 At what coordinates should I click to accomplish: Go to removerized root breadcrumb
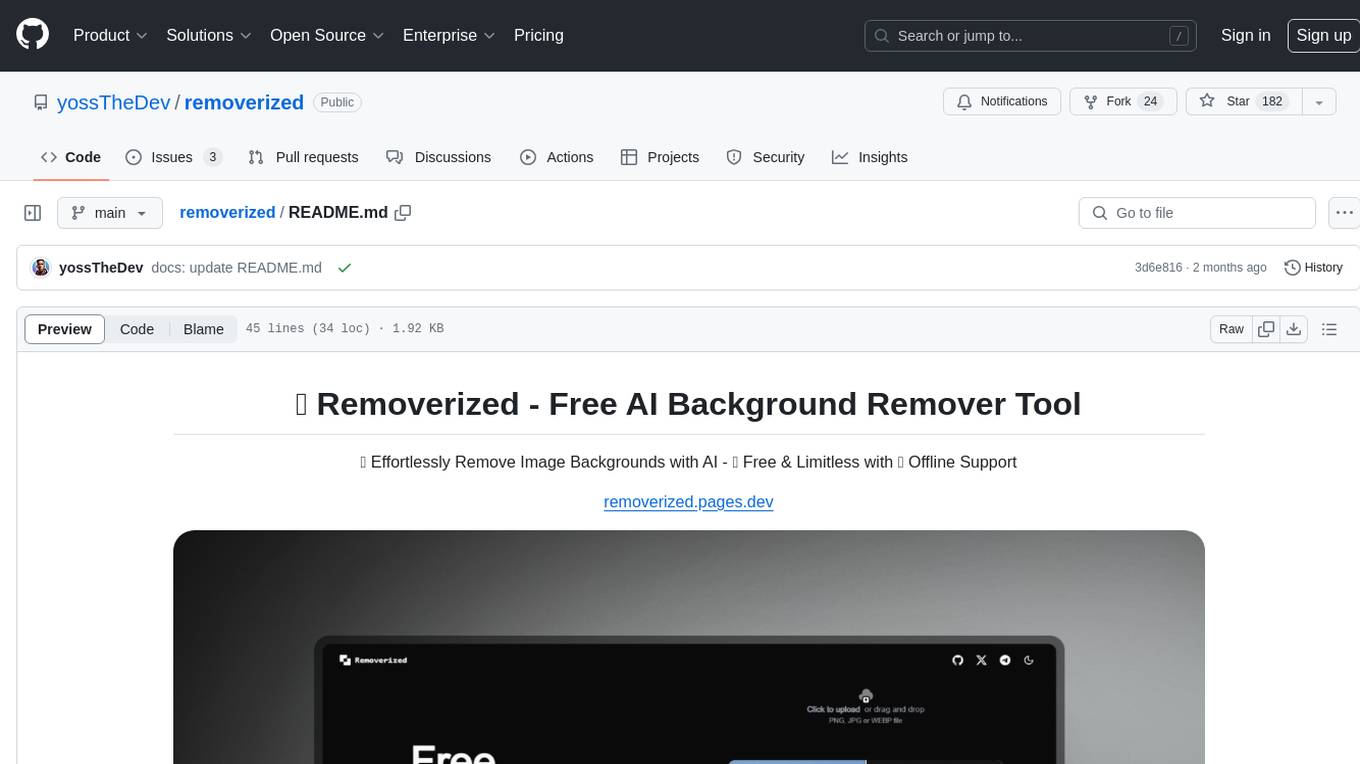227,213
